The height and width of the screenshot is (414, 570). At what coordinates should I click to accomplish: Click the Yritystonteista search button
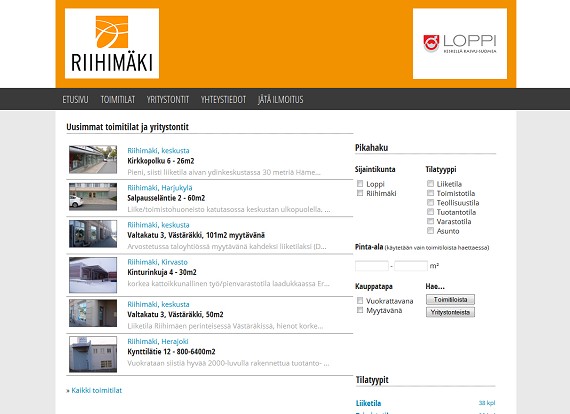(450, 312)
